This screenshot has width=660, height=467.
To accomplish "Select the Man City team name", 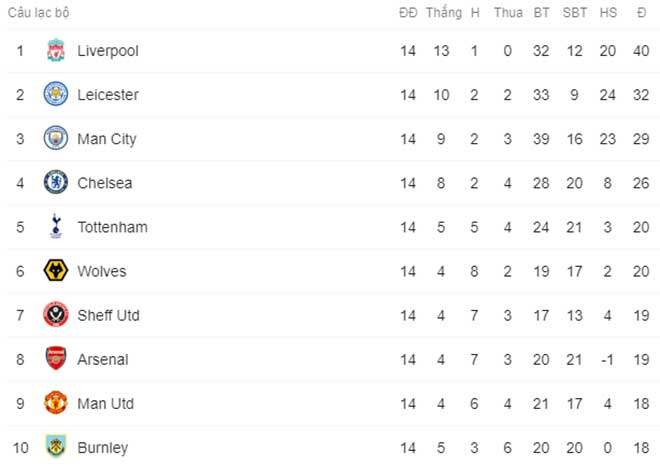I will coord(107,139).
